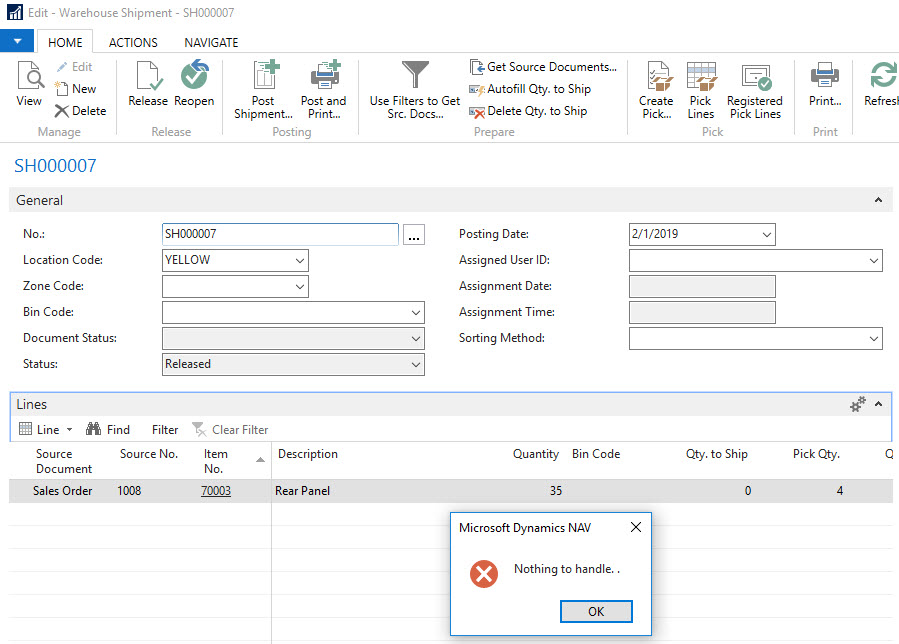Open Registered Pick Lines
The height and width of the screenshot is (644, 899).
(755, 91)
